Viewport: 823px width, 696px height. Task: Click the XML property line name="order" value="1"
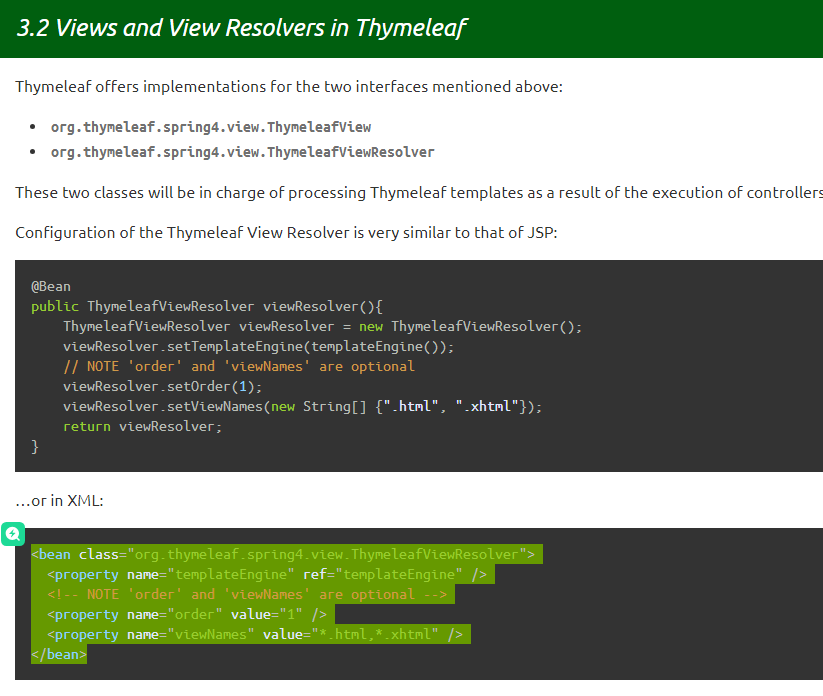click(187, 614)
